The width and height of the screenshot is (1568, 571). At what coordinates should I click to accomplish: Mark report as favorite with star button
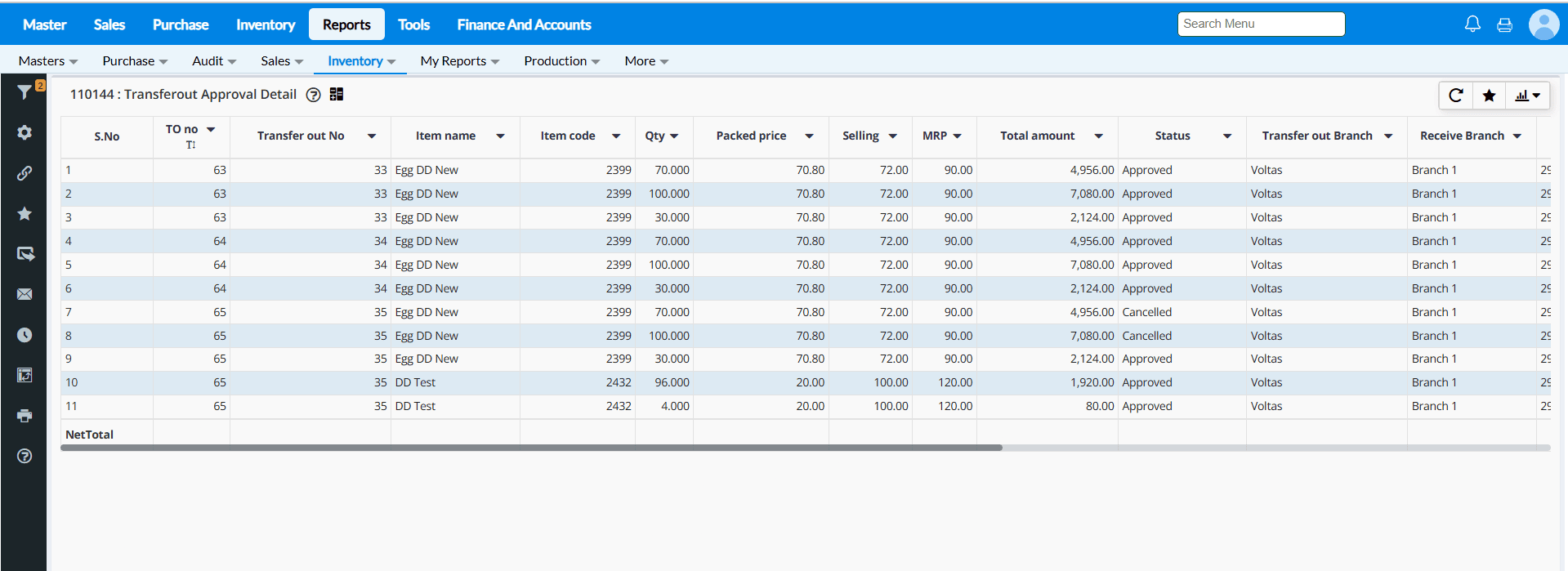pyautogui.click(x=1489, y=96)
